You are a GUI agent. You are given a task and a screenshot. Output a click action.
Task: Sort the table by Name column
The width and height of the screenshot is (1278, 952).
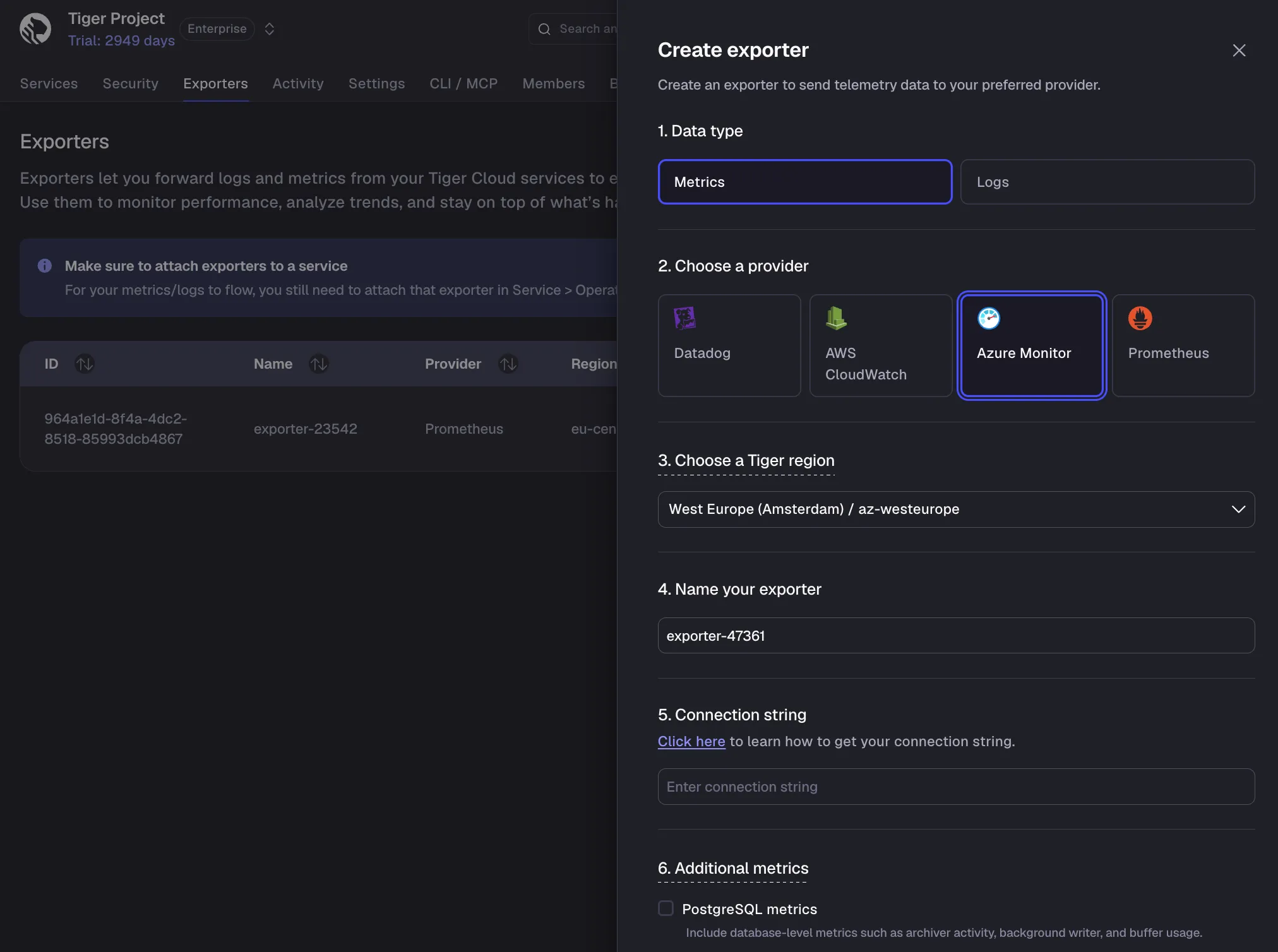coord(319,364)
